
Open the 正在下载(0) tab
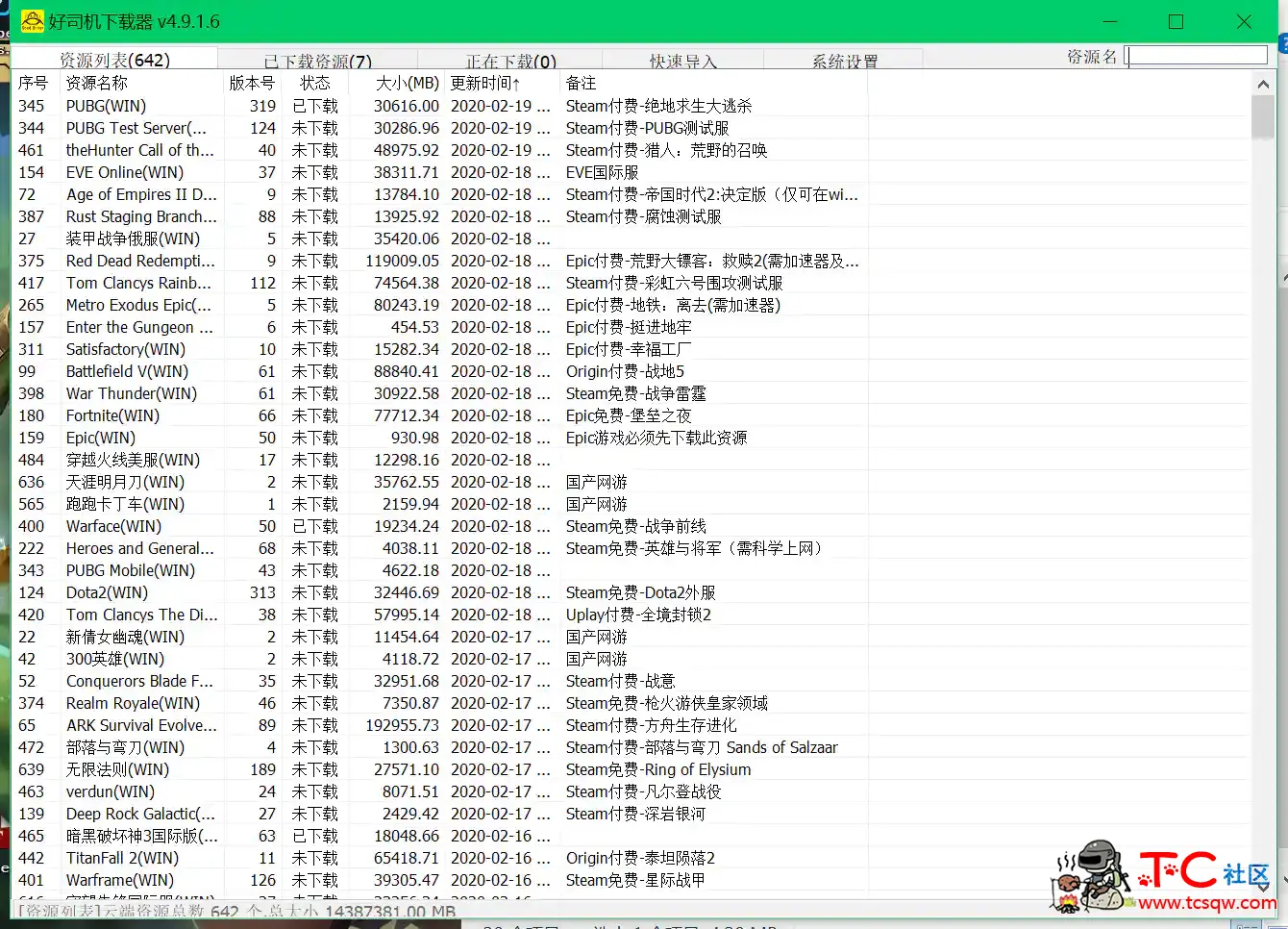tap(511, 61)
